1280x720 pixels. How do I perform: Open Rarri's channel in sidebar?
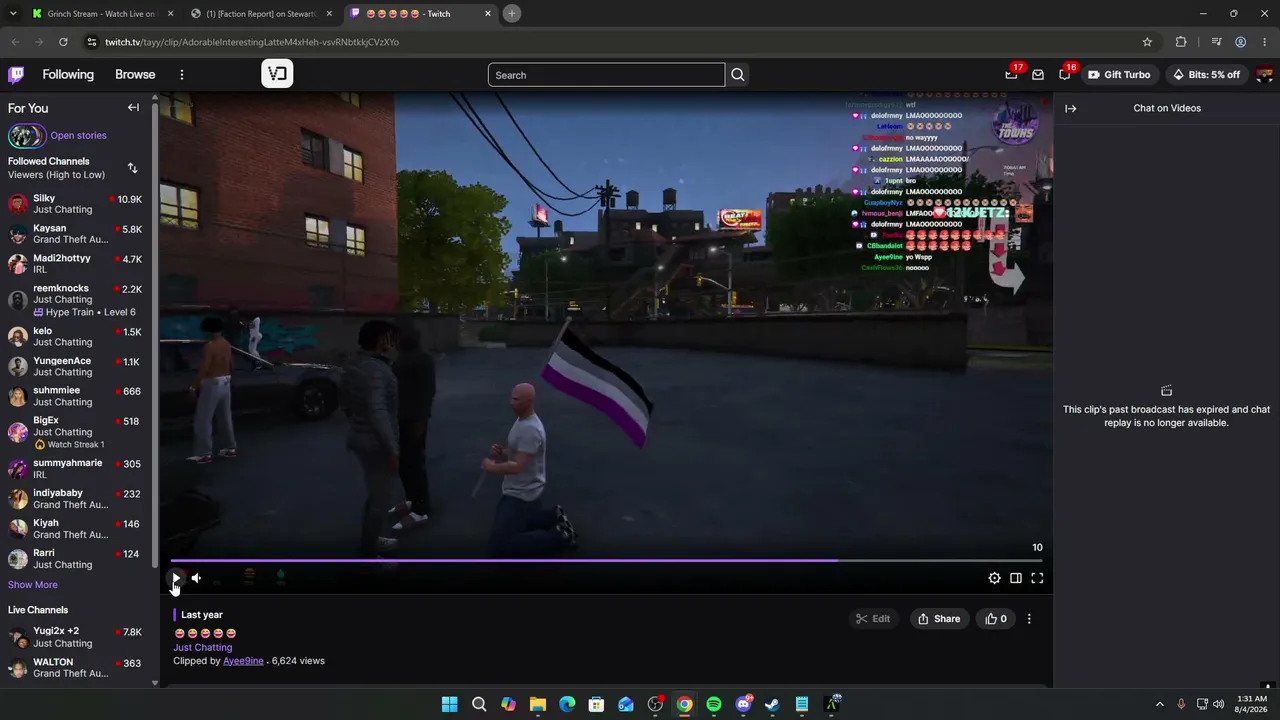[75, 558]
